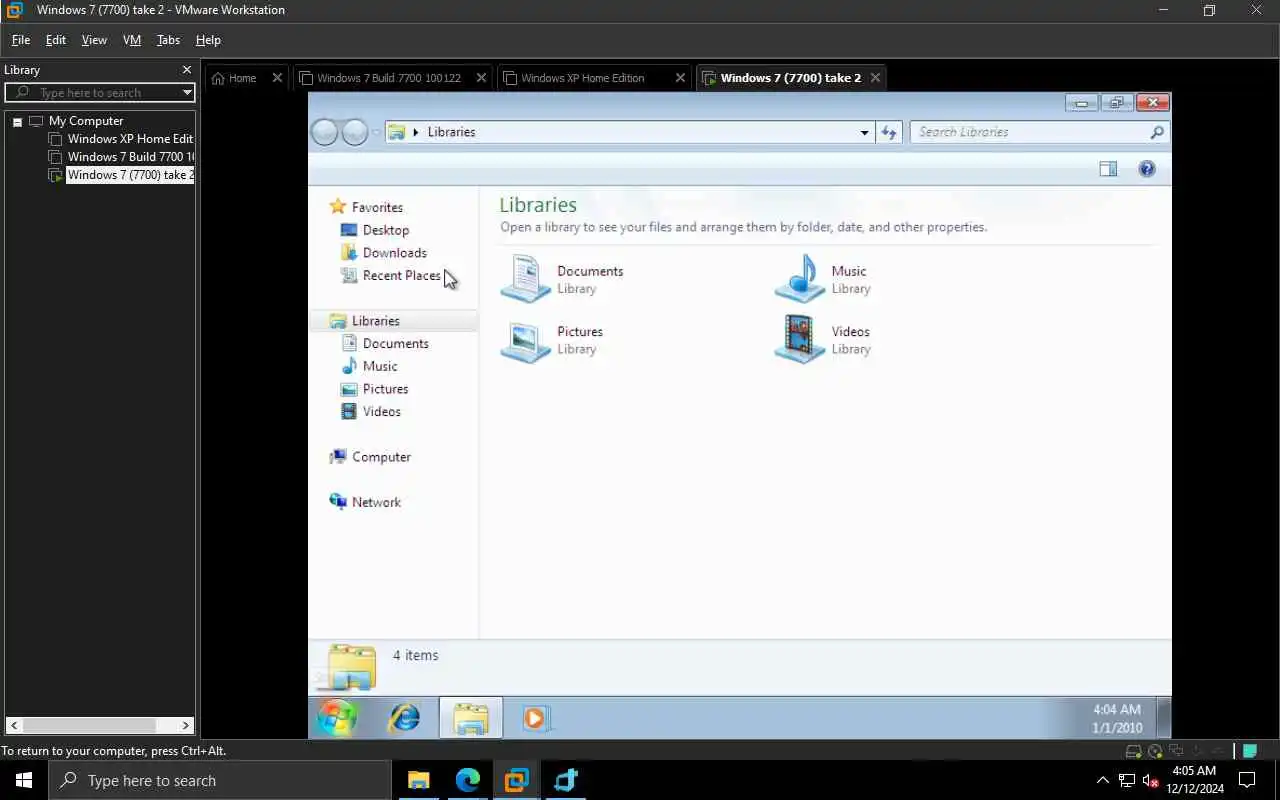
Task: Open Videos in navigation pane
Action: (x=371, y=412)
